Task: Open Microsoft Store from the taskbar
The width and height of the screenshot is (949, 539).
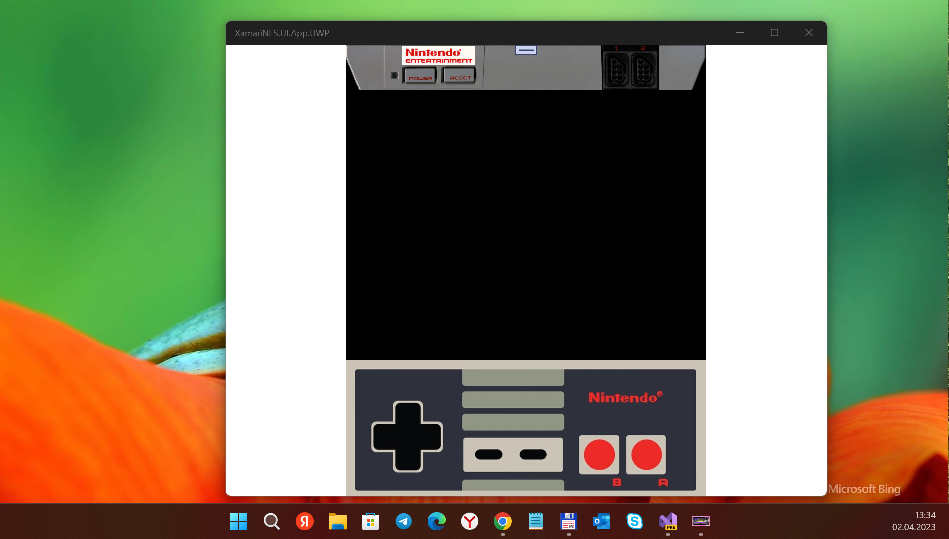Action: pyautogui.click(x=370, y=521)
